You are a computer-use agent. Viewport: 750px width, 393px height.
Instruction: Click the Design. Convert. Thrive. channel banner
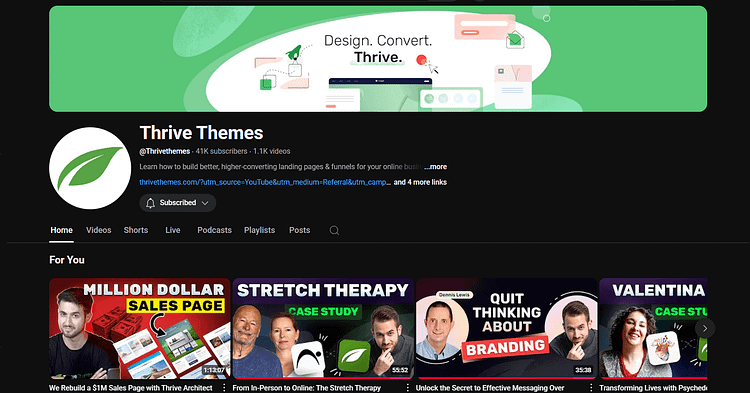tap(378, 59)
